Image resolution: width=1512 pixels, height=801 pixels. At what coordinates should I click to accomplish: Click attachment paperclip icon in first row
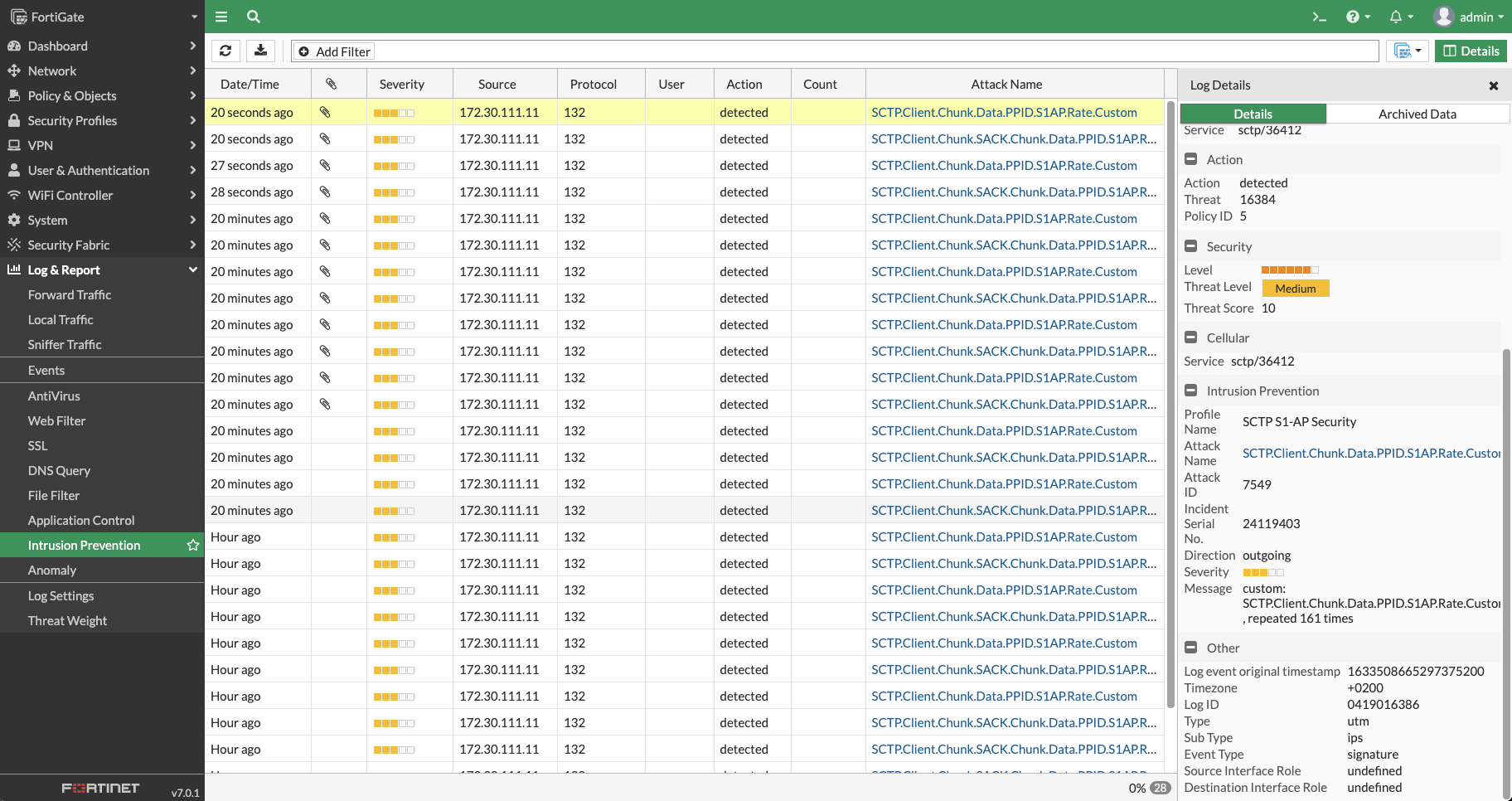325,112
